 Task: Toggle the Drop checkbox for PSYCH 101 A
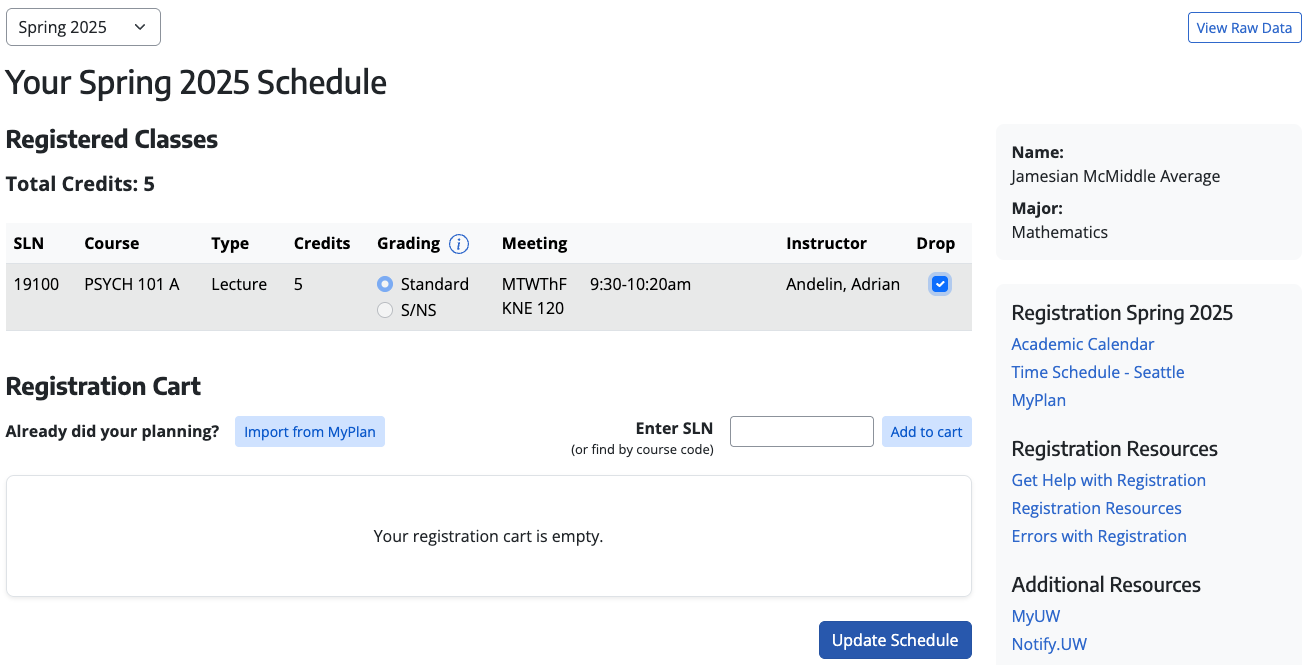point(939,285)
